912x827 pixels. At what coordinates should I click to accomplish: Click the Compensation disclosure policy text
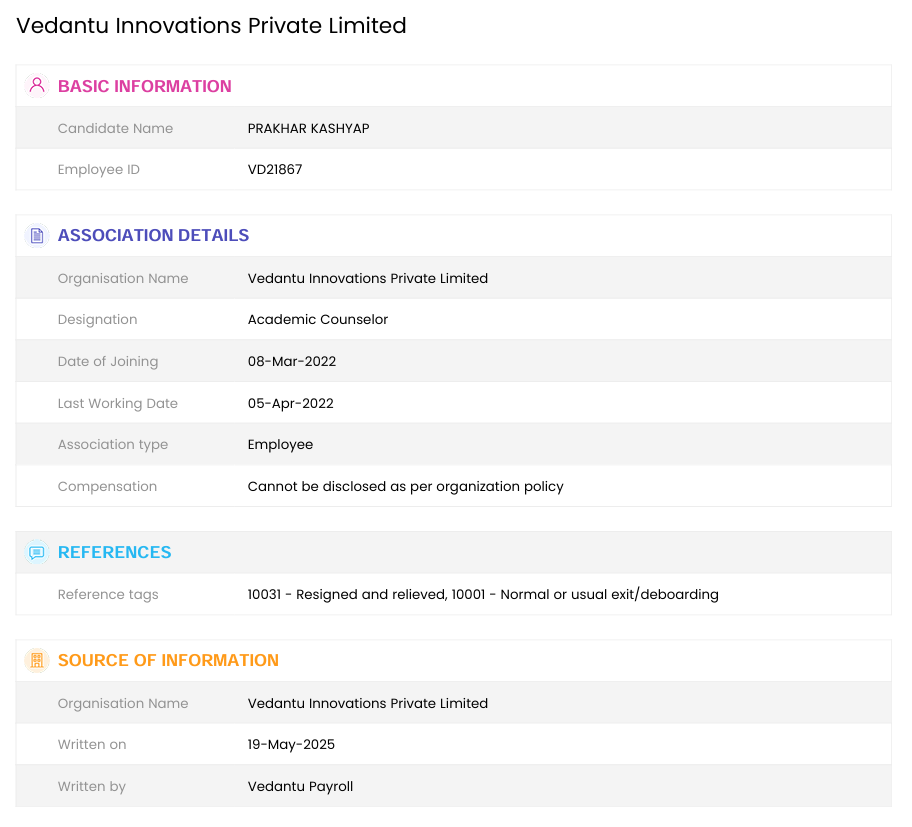[x=405, y=487]
